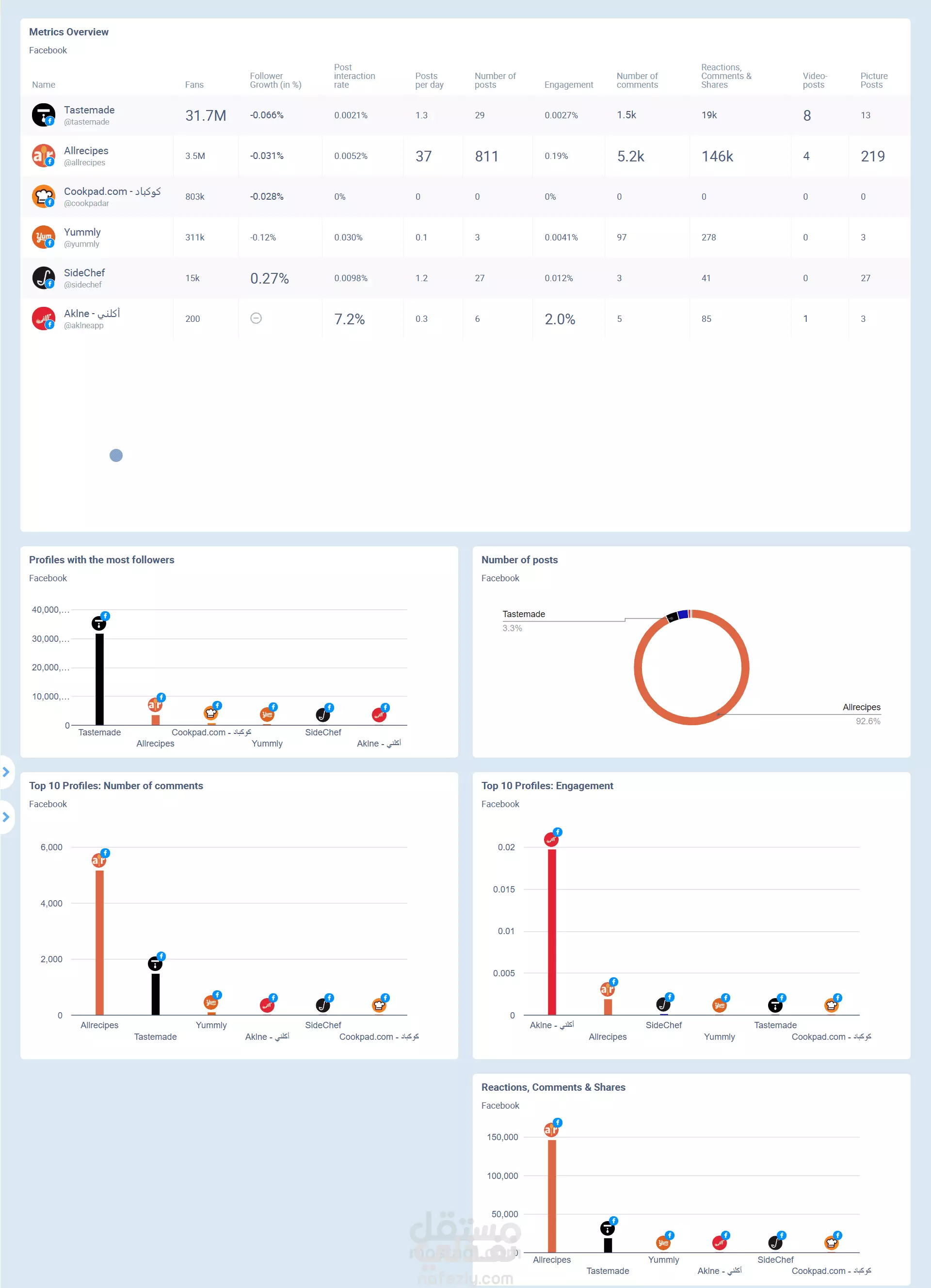This screenshot has height=1288, width=931.
Task: Sort the table by the Fans column header
Action: pos(194,85)
